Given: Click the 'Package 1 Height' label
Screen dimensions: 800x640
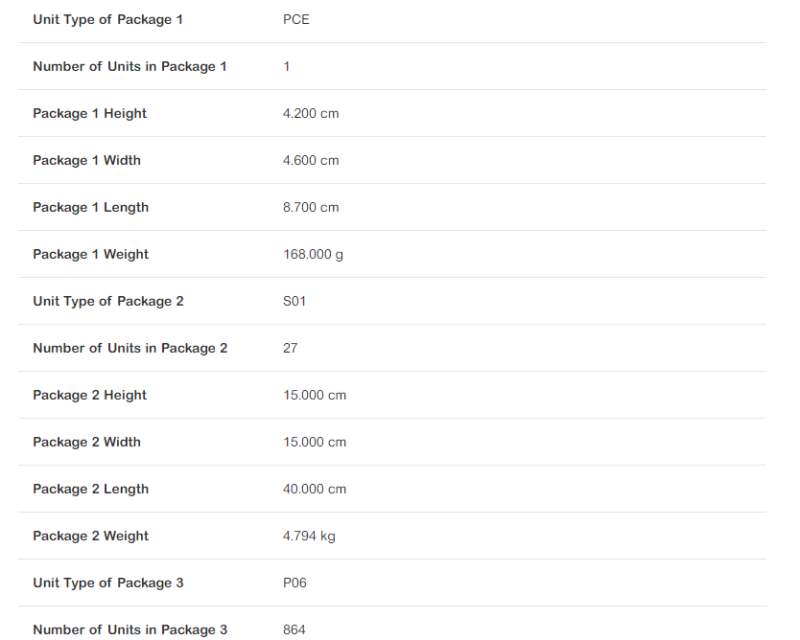Looking at the screenshot, I should click(x=90, y=114).
